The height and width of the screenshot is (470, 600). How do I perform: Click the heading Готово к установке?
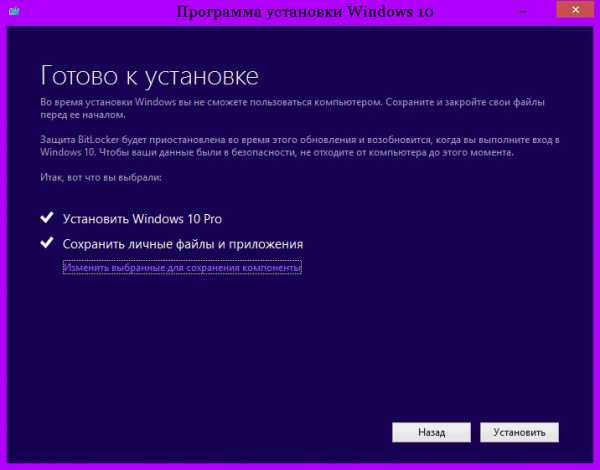pos(149,76)
